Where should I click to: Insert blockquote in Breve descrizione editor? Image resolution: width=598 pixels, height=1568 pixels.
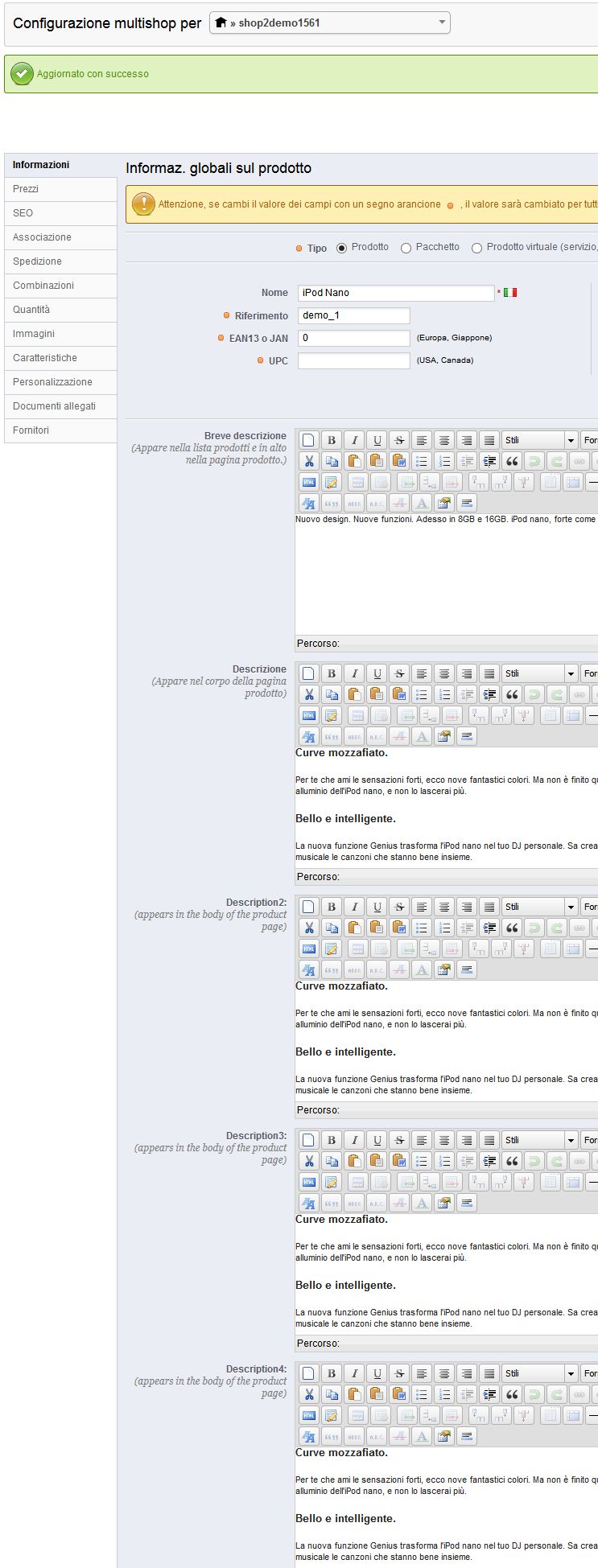(511, 461)
